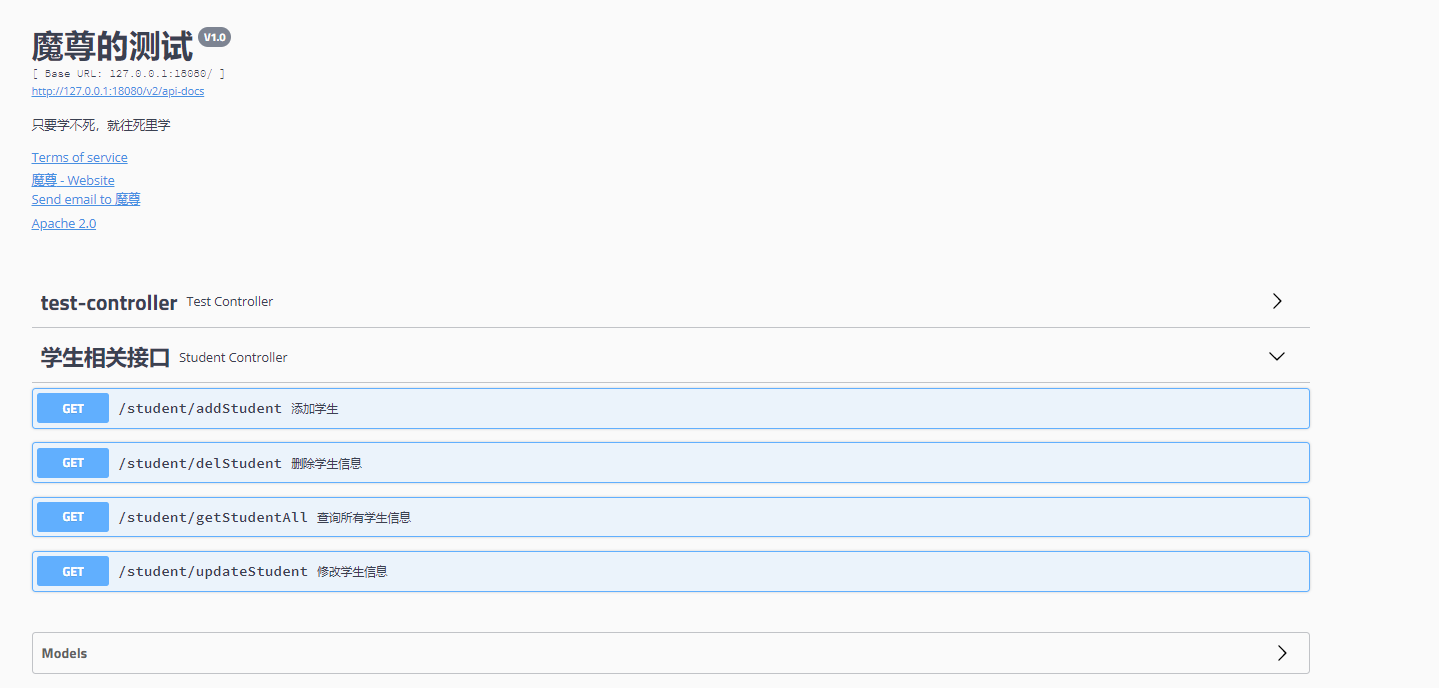Expand /student/updateStudent operation row
Image resolution: width=1439 pixels, height=688 pixels.
[213, 571]
